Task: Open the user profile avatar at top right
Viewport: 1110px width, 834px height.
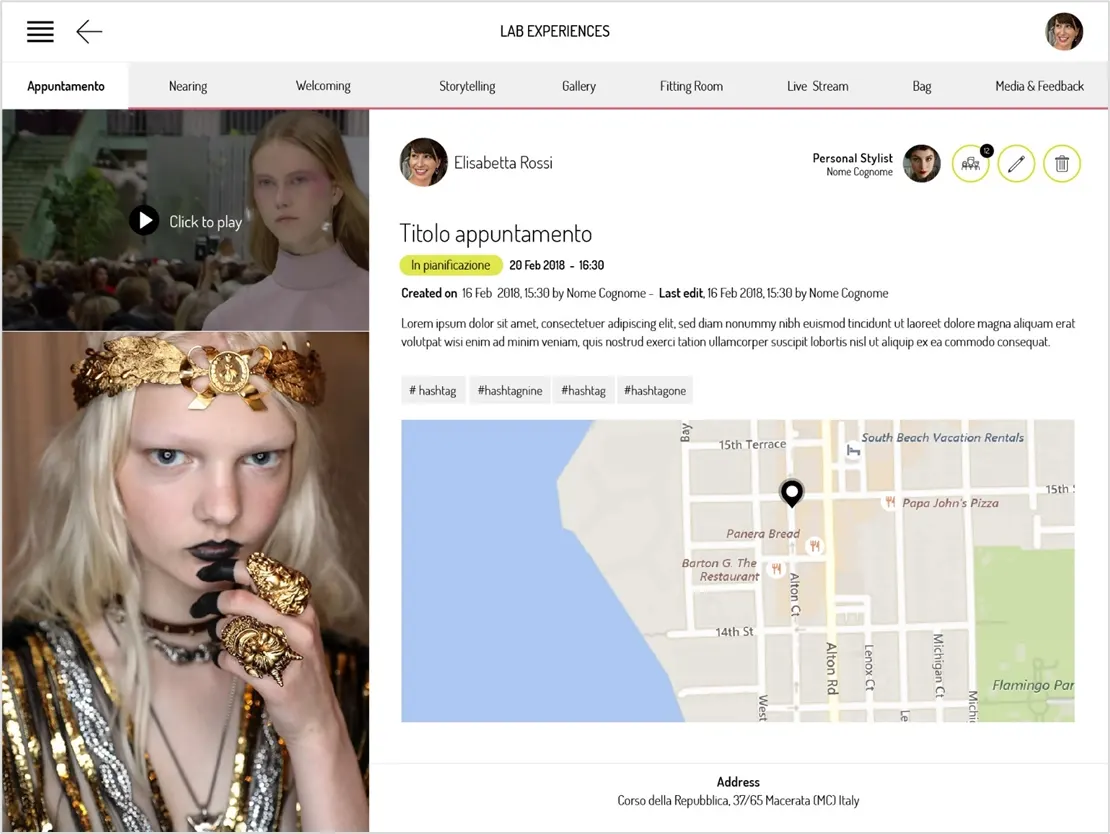Action: [1064, 32]
